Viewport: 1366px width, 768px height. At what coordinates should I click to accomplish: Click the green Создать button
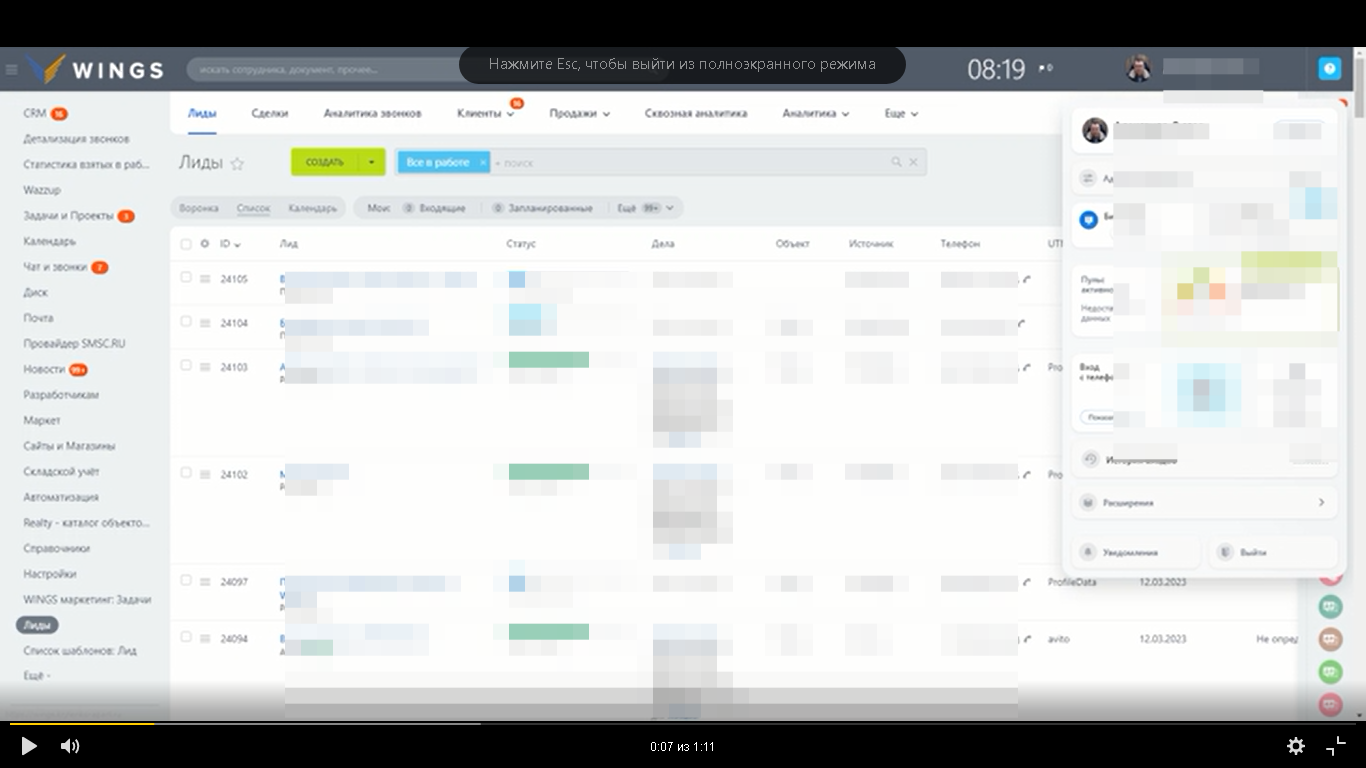pos(325,162)
